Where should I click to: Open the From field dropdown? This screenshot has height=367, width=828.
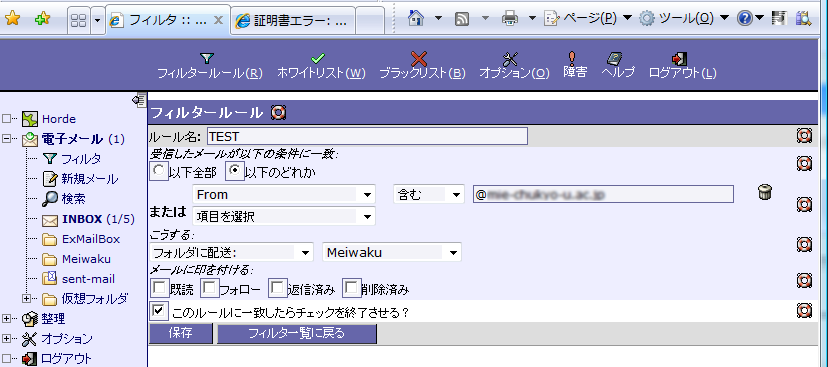pos(284,194)
